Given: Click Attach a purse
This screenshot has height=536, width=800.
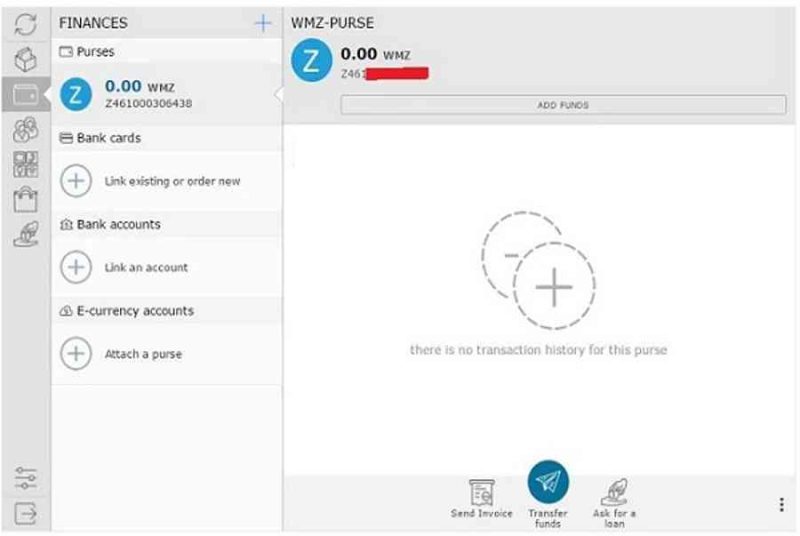Looking at the screenshot, I should (143, 354).
